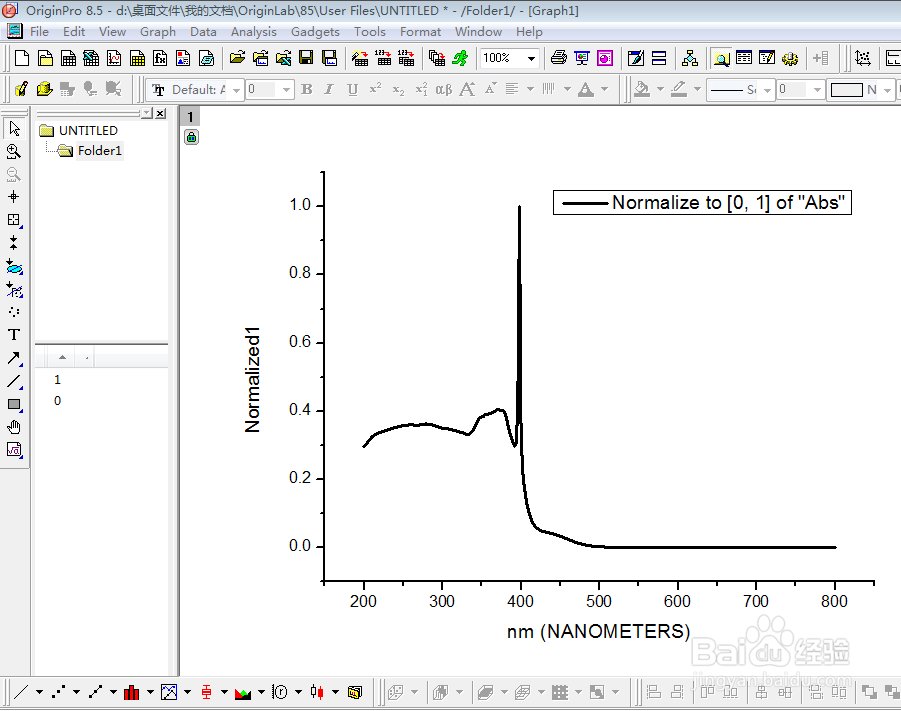901x711 pixels.
Task: Print the graph using printer icon
Action: pos(559,58)
